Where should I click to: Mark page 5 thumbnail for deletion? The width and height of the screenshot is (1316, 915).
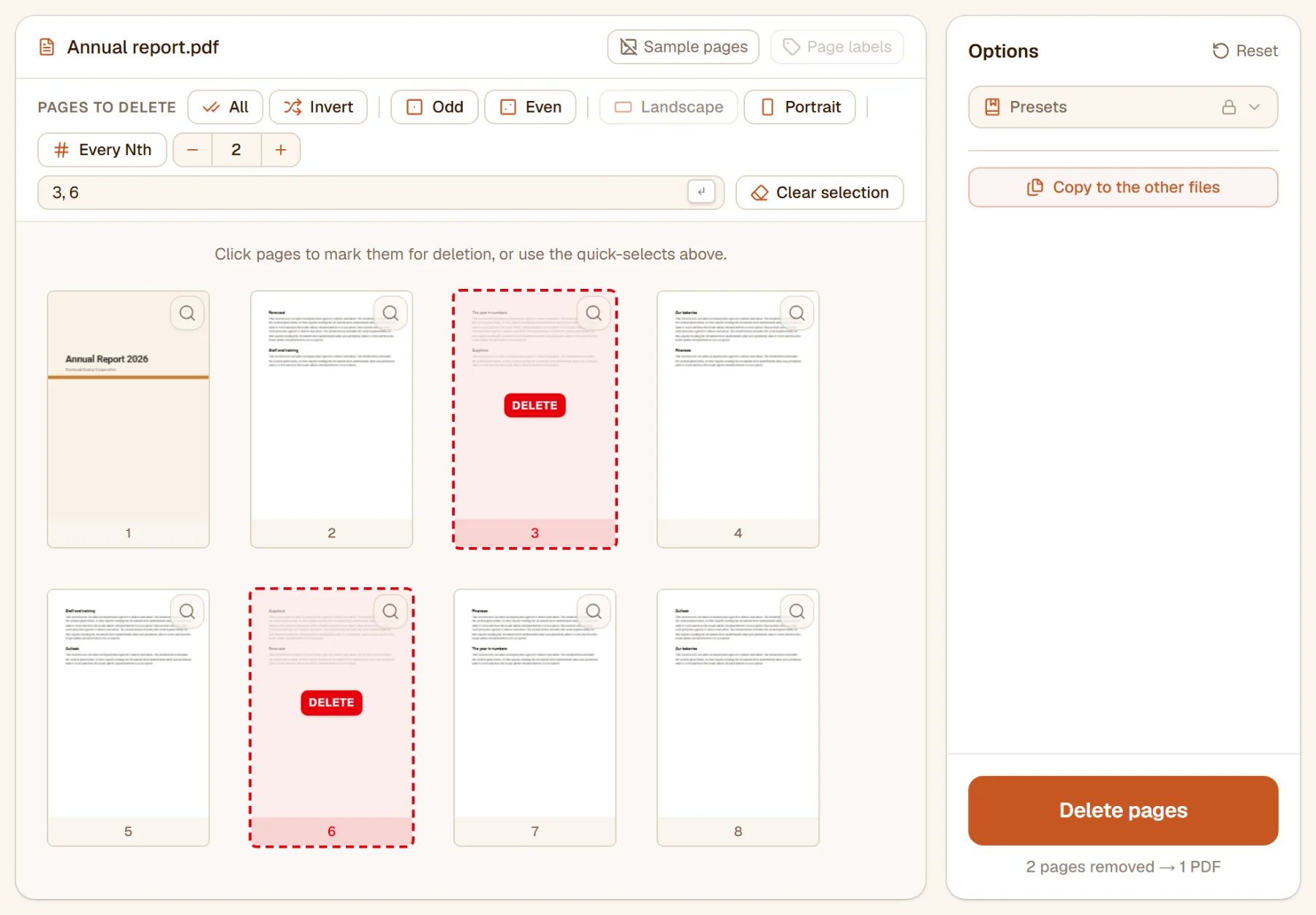[x=129, y=718]
